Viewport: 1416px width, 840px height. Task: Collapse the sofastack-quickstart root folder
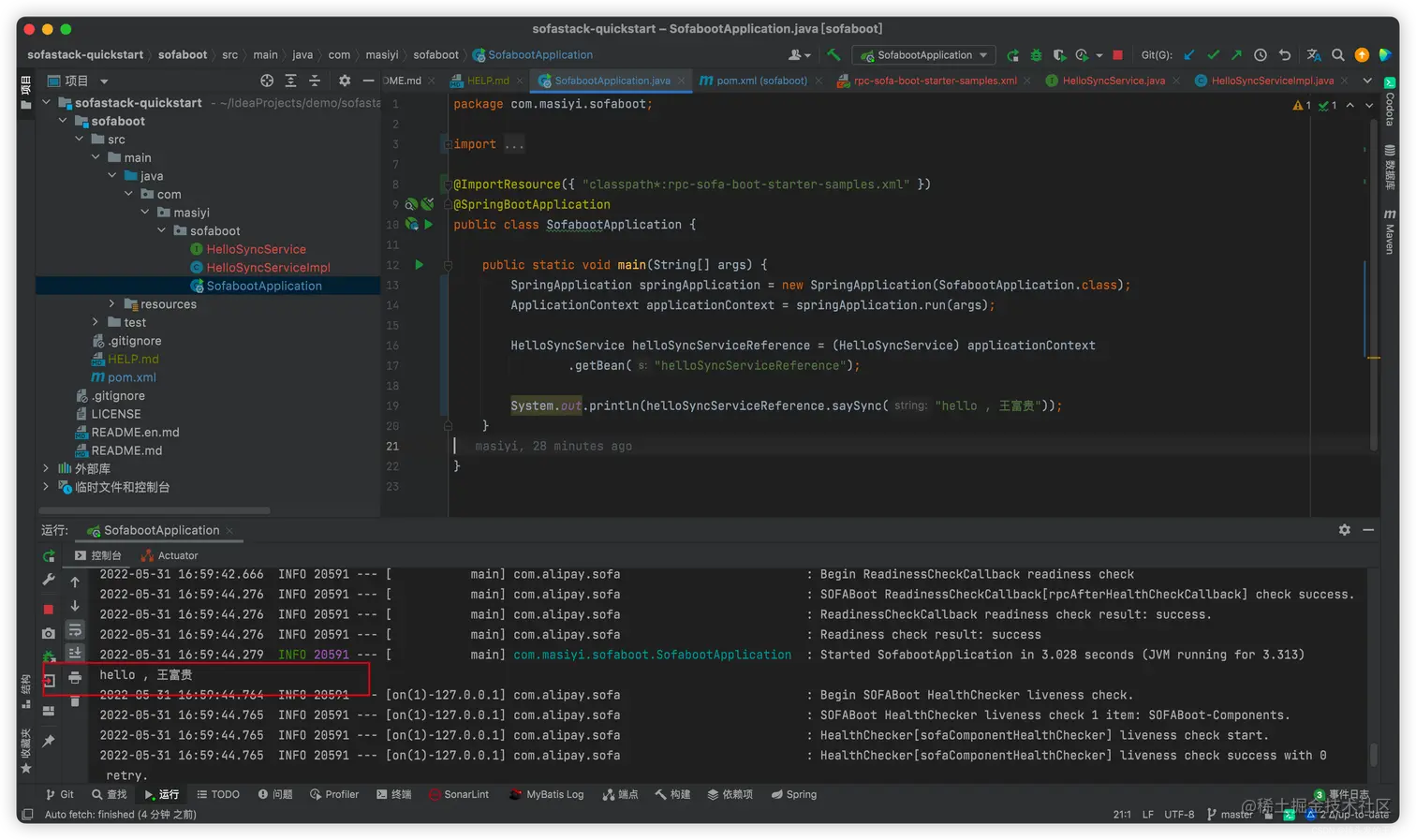[x=46, y=103]
